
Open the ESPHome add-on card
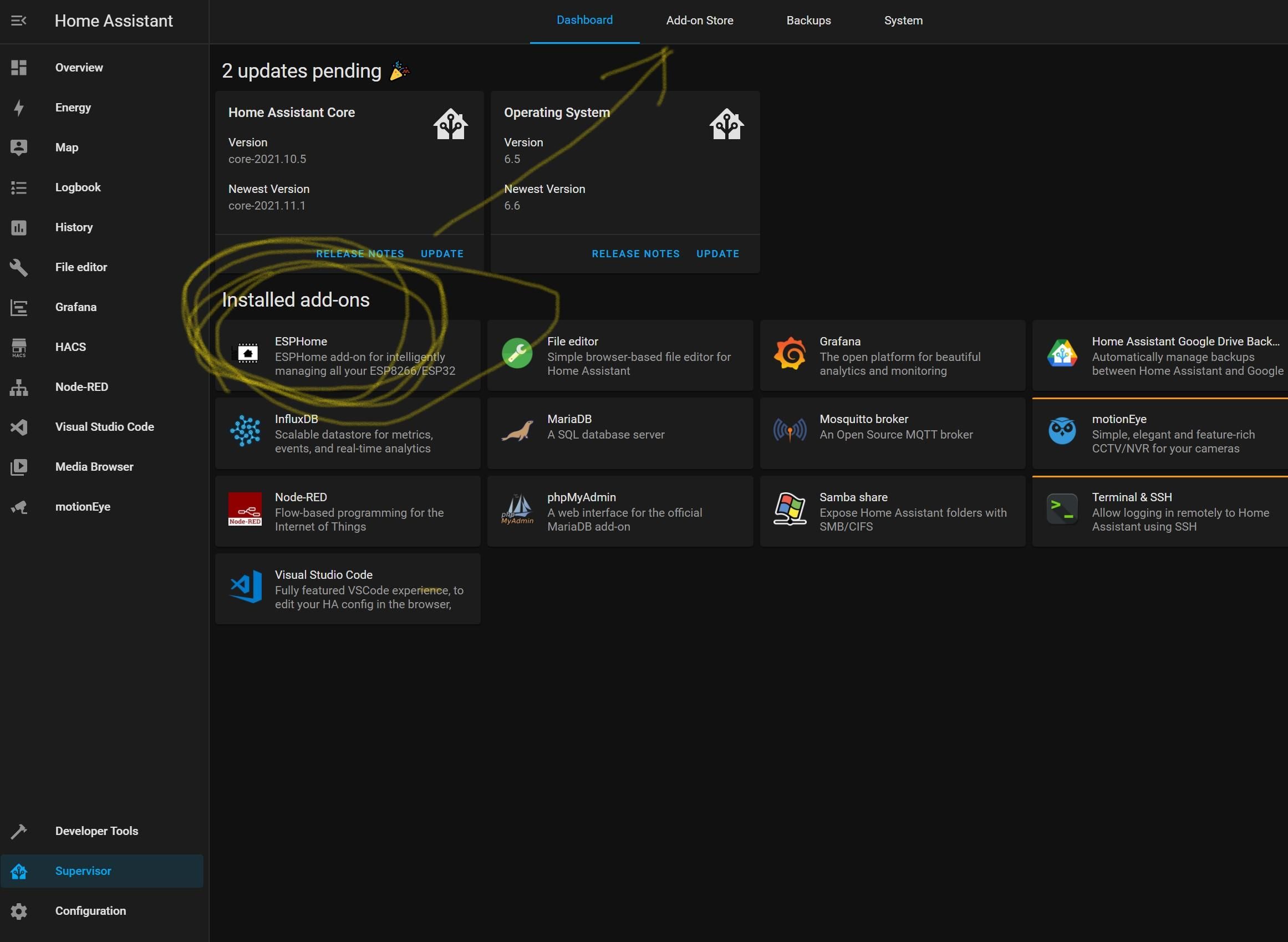click(x=348, y=355)
